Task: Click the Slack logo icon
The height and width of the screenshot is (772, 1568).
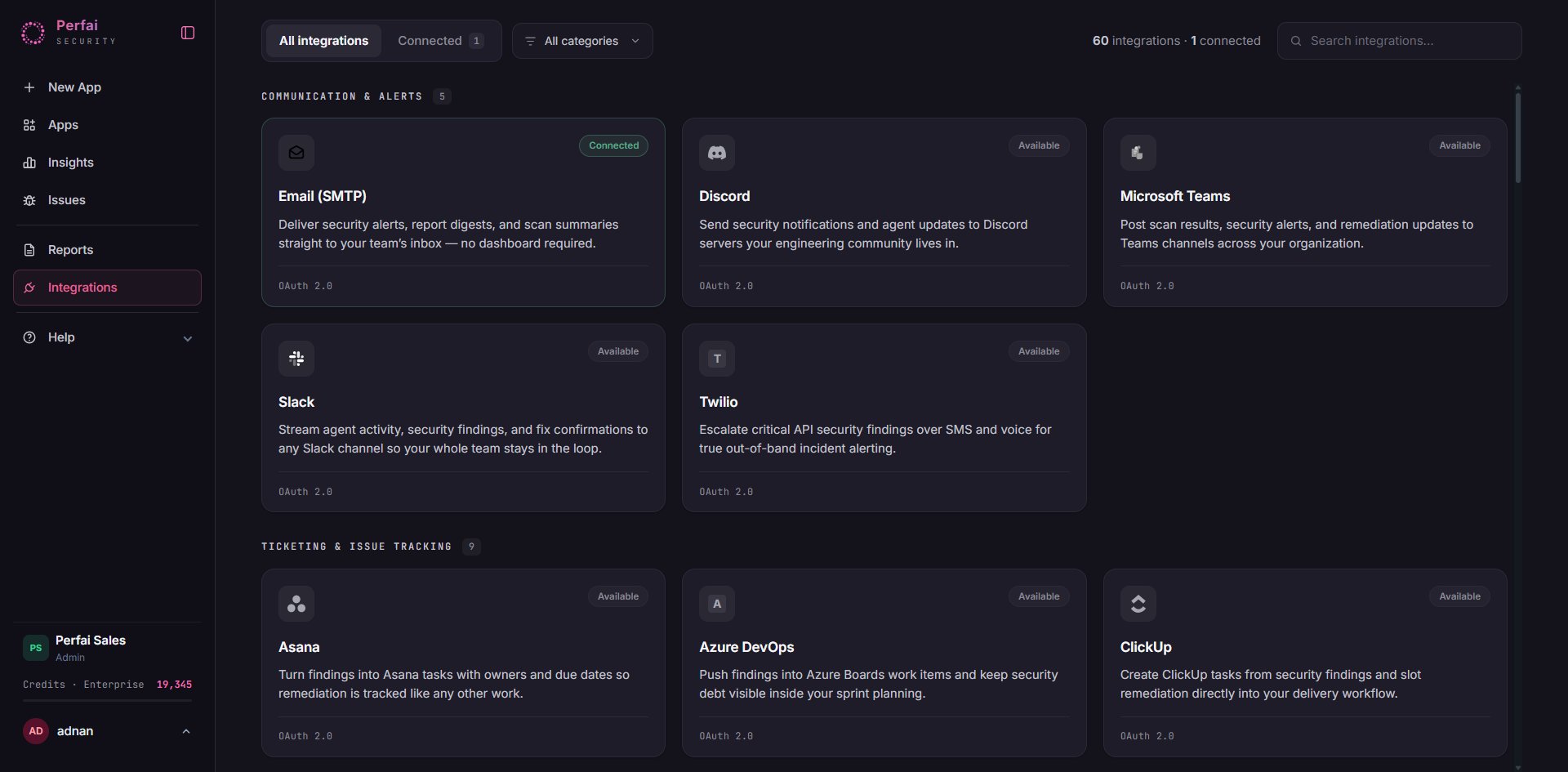Action: click(296, 359)
